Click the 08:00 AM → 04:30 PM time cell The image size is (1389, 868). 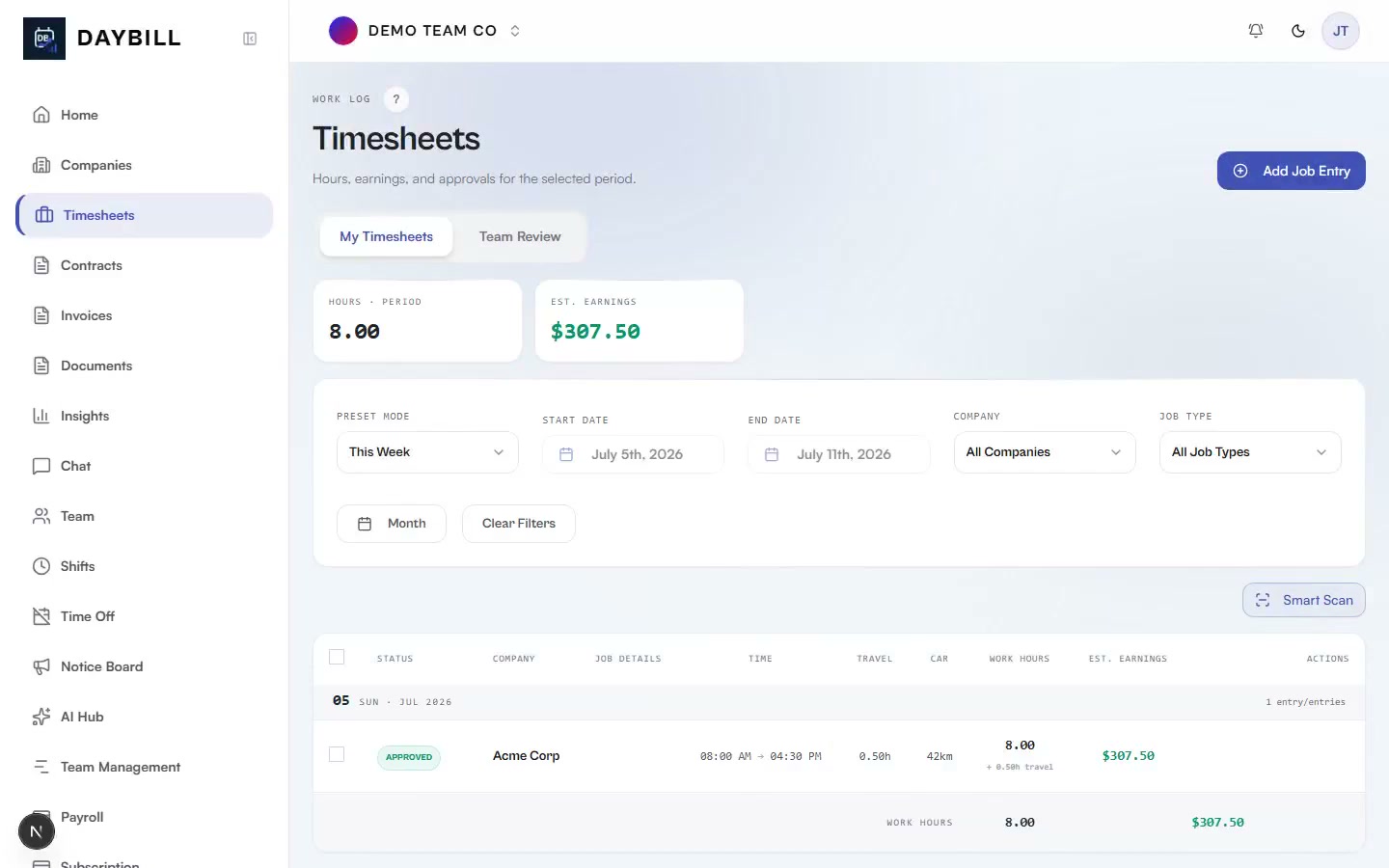pos(761,757)
